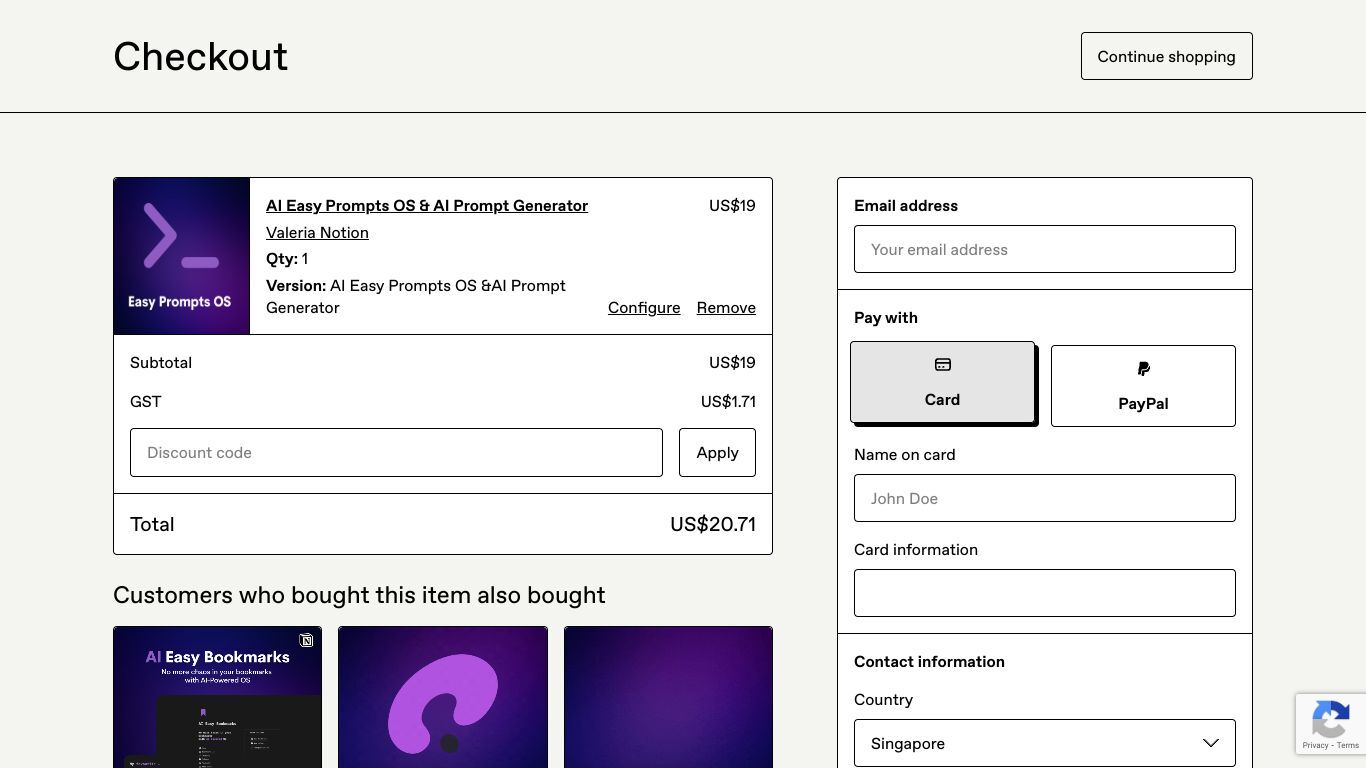Image resolution: width=1366 pixels, height=768 pixels.
Task: Open the AI Easy Bookmarks recommended product
Action: pyautogui.click(x=217, y=697)
